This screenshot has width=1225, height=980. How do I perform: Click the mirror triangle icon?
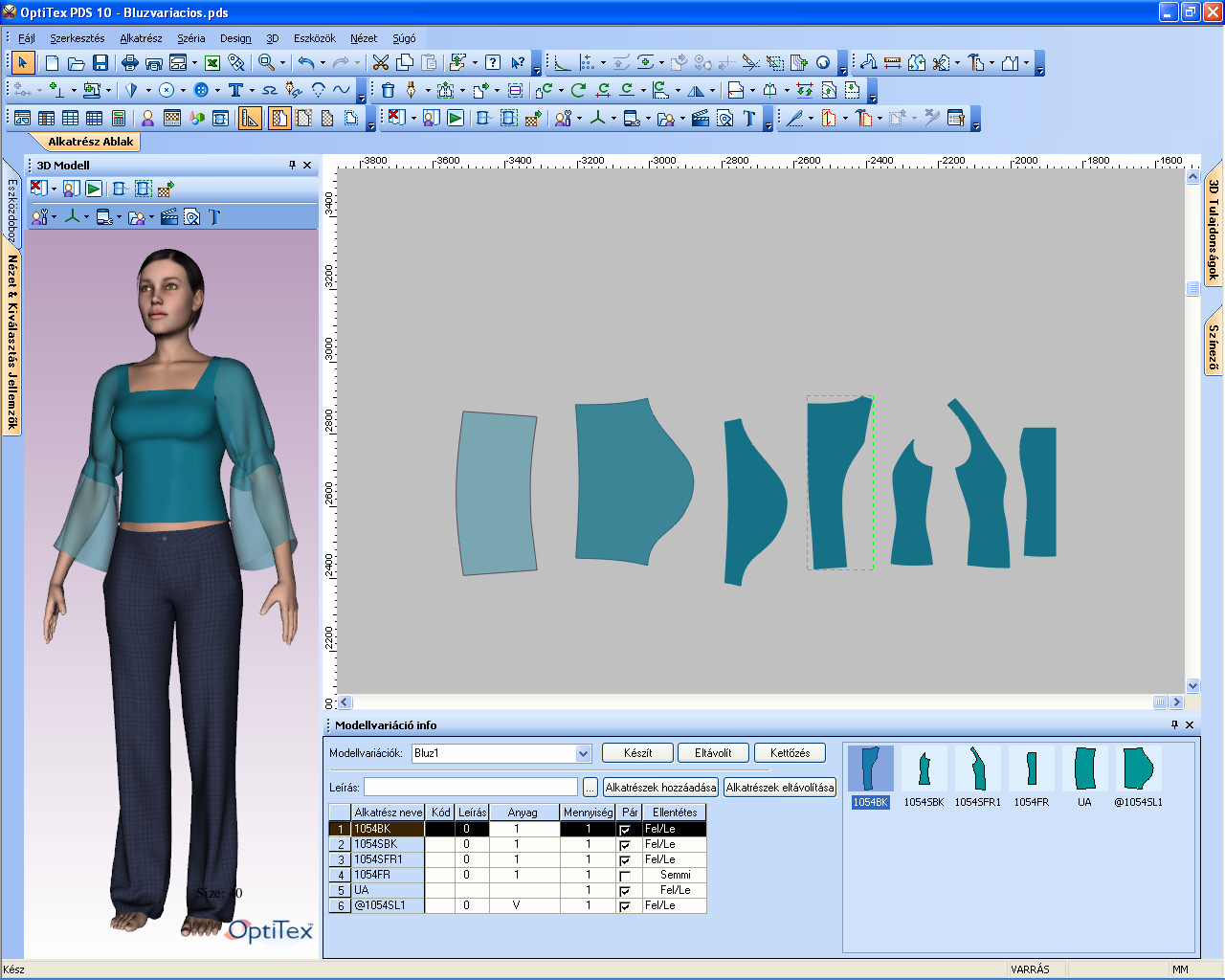pos(697,90)
